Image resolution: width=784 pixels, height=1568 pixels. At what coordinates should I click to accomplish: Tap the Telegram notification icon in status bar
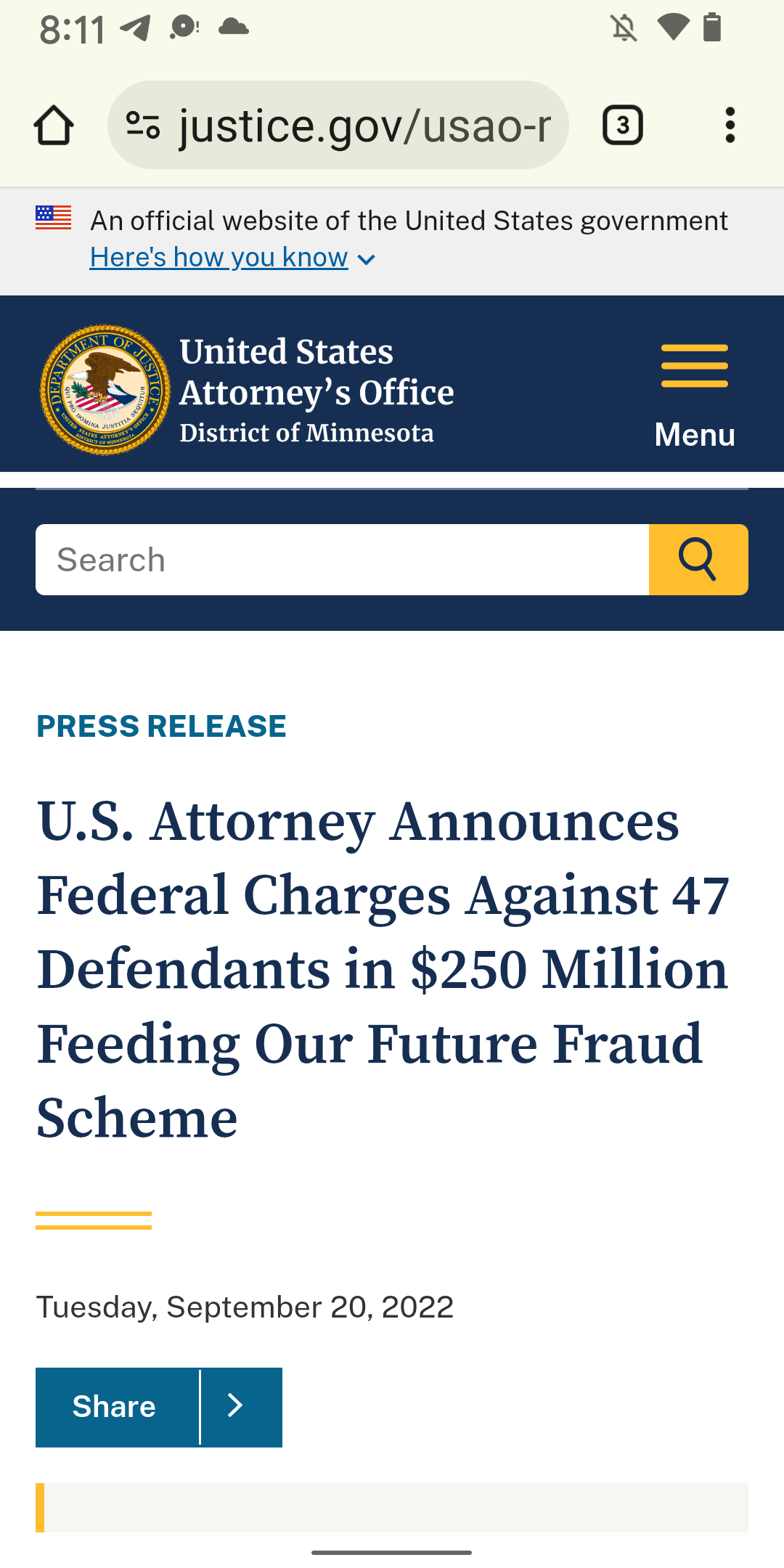click(135, 29)
